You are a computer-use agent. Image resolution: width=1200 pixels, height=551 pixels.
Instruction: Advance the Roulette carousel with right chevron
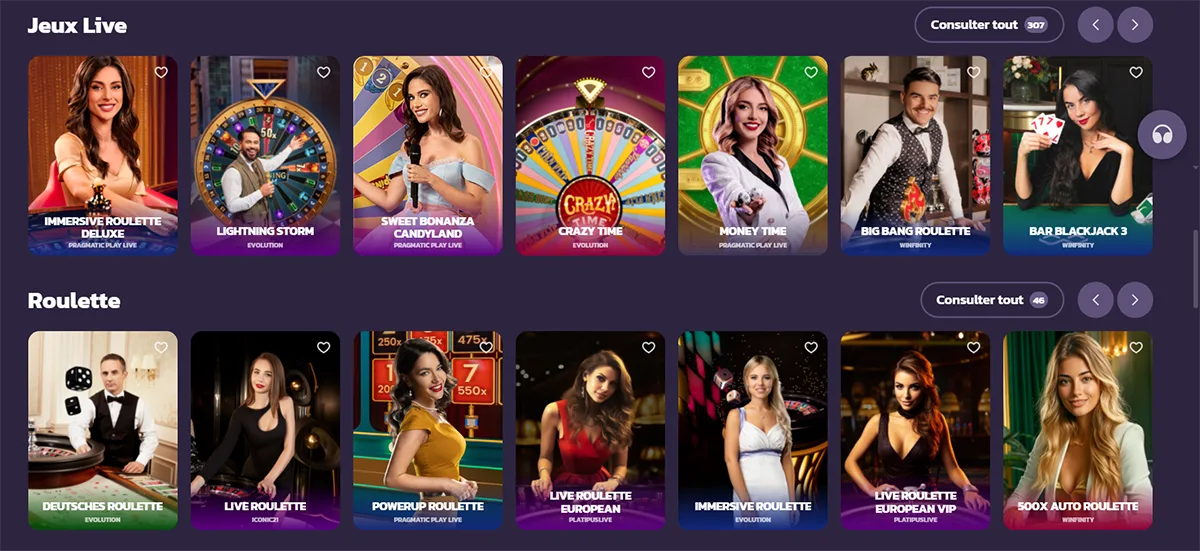pos(1135,300)
